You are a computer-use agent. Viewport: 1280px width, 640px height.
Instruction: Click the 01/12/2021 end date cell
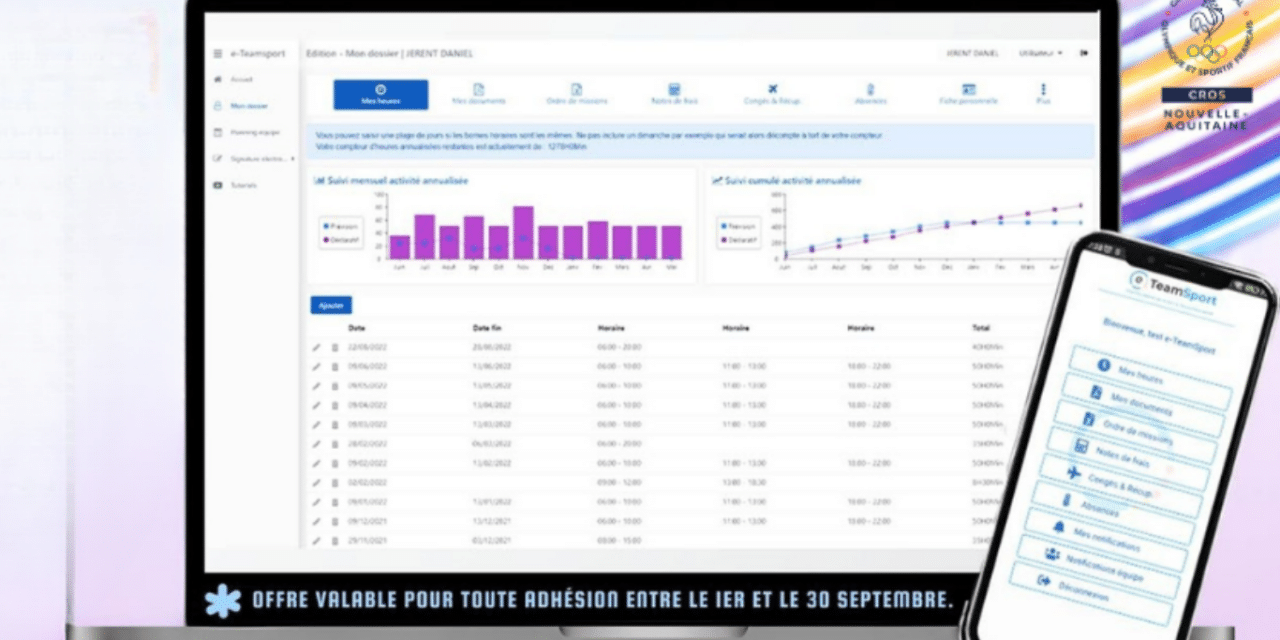pos(492,540)
